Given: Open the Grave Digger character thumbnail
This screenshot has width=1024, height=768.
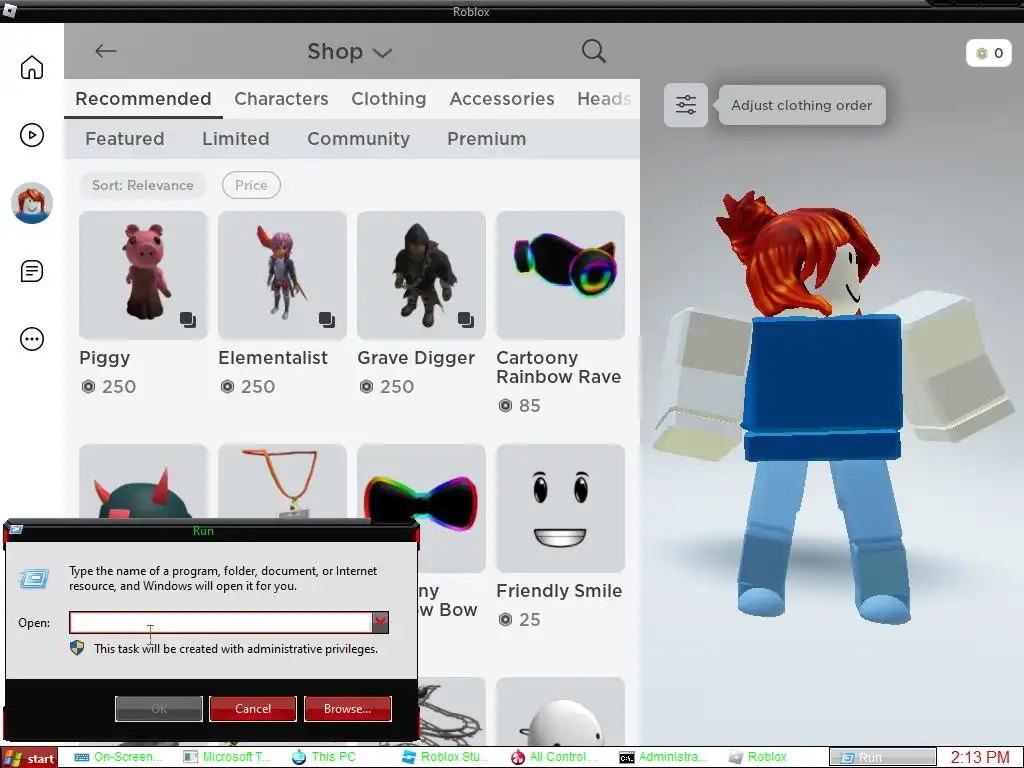Looking at the screenshot, I should click(421, 275).
